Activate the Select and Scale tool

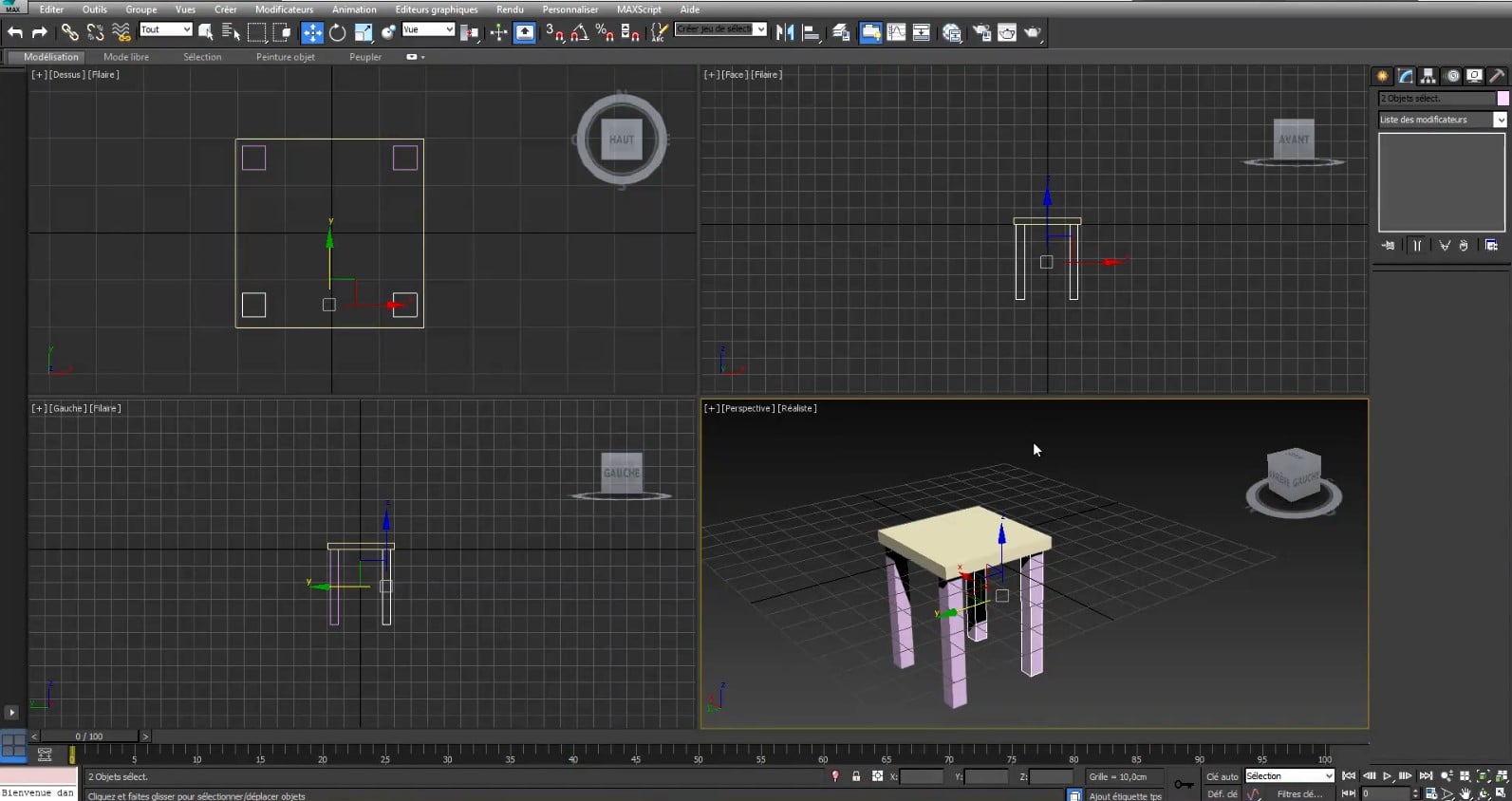pyautogui.click(x=364, y=32)
